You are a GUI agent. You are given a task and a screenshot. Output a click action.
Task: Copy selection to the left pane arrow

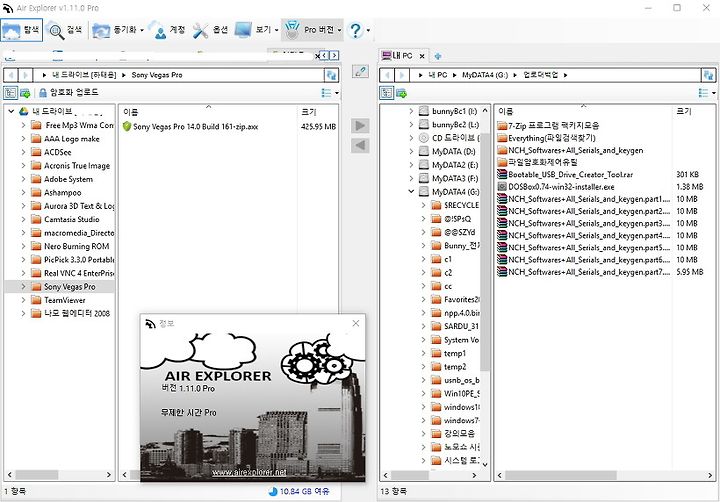pyautogui.click(x=360, y=146)
